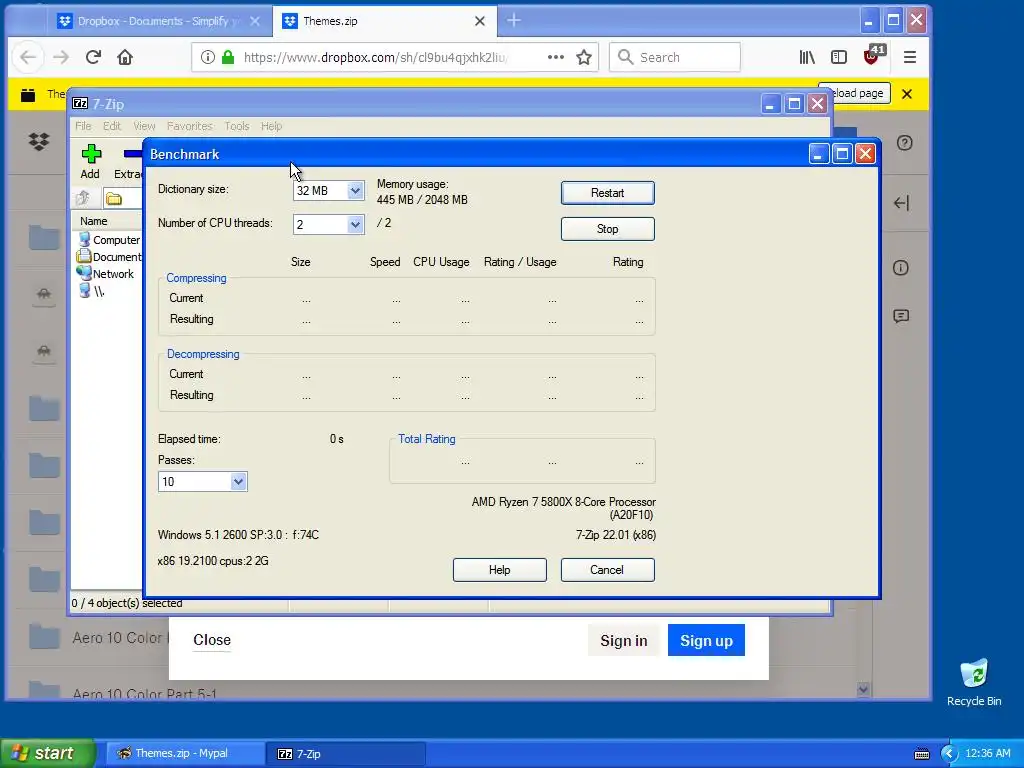The image size is (1024, 768).
Task: Switch to Themes.zip - Mypal taskbar item
Action: [185, 754]
